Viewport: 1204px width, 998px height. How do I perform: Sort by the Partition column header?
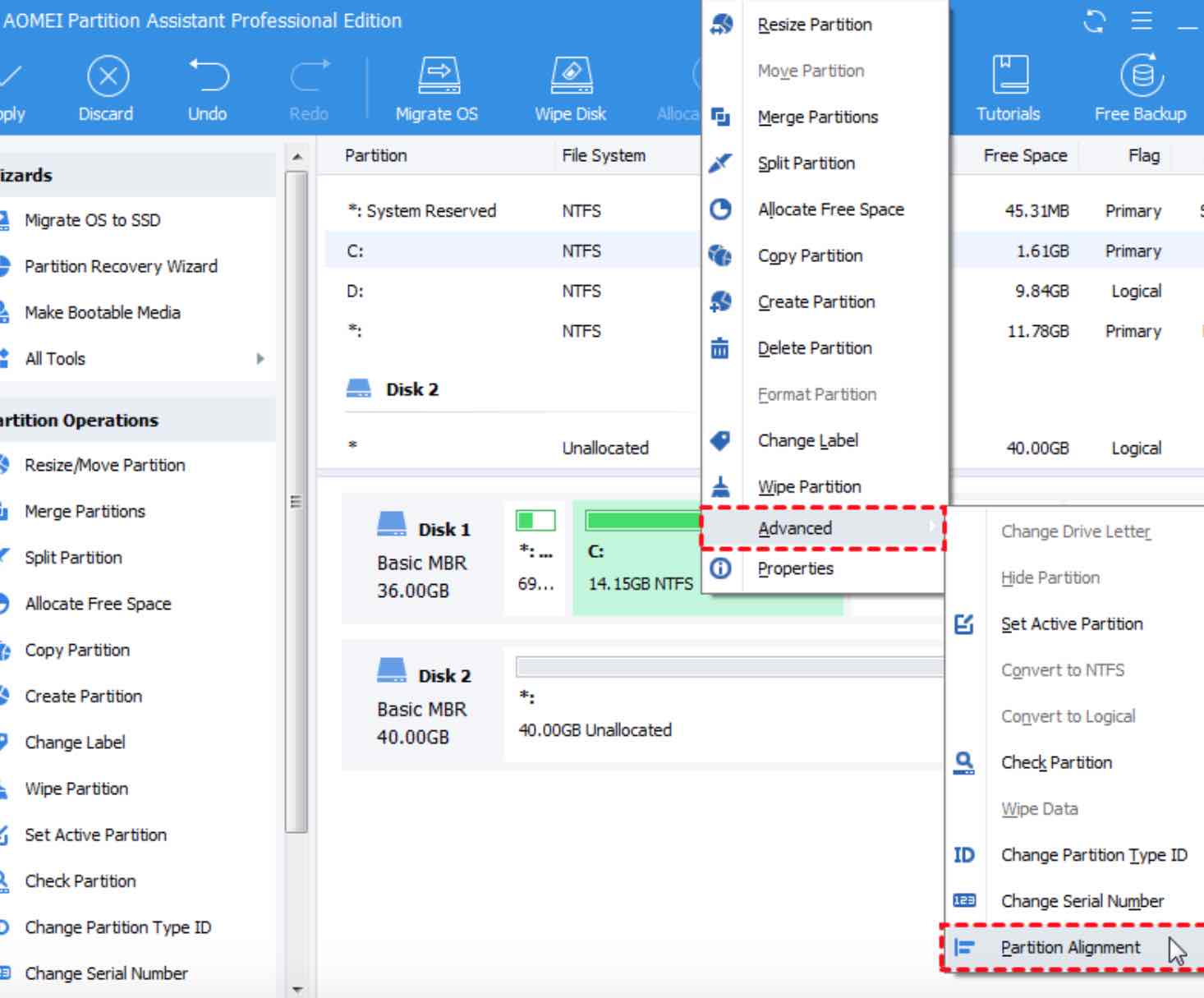[376, 155]
